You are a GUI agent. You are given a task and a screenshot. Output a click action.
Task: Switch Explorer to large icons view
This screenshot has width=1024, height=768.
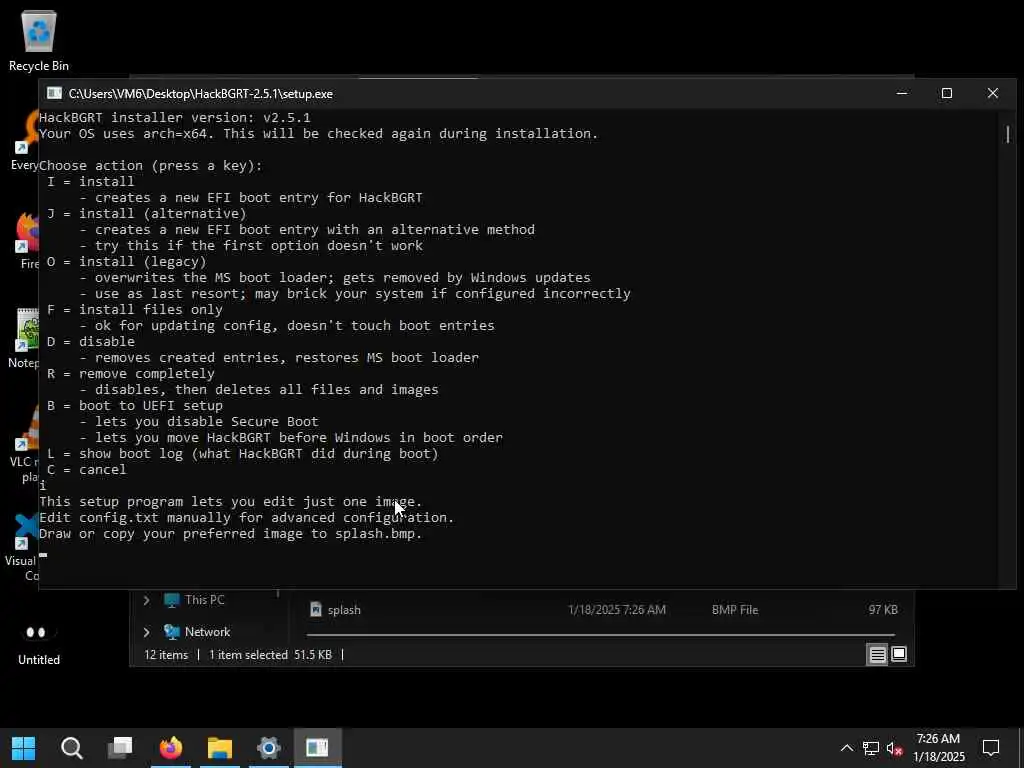(x=899, y=654)
